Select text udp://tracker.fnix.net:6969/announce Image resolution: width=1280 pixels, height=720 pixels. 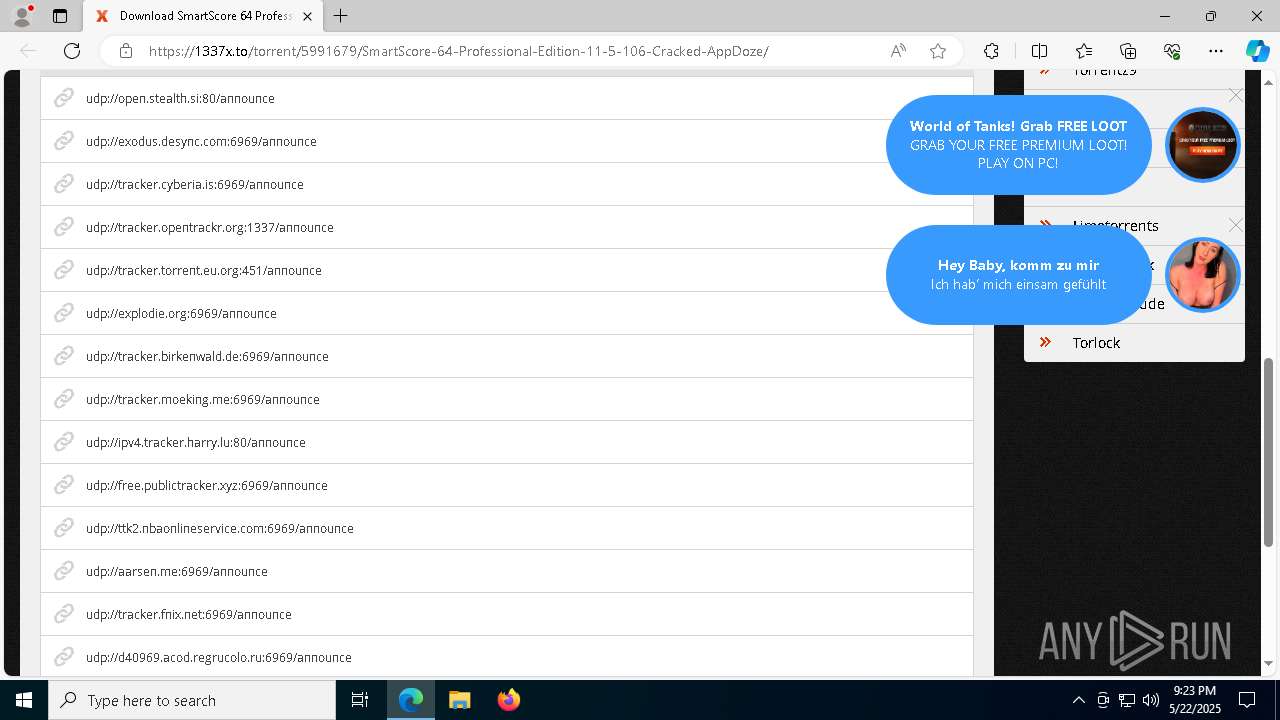click(189, 614)
